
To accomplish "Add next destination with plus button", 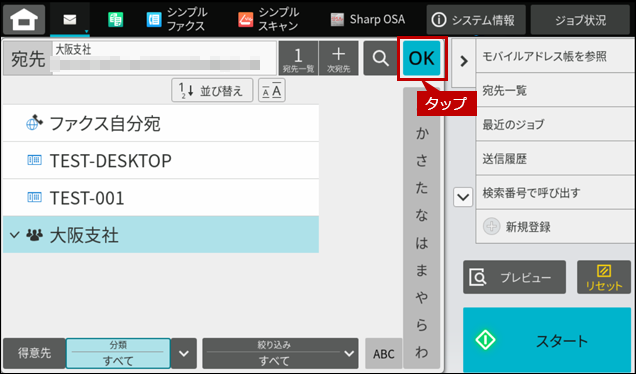I will pos(338,58).
